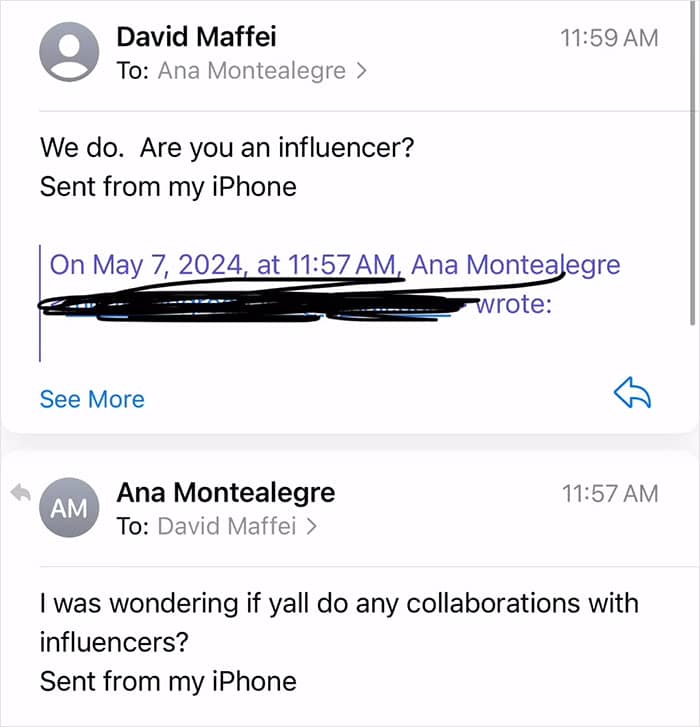700x727 pixels.
Task: Expand recipient chevron after David Maffei
Action: (311, 526)
